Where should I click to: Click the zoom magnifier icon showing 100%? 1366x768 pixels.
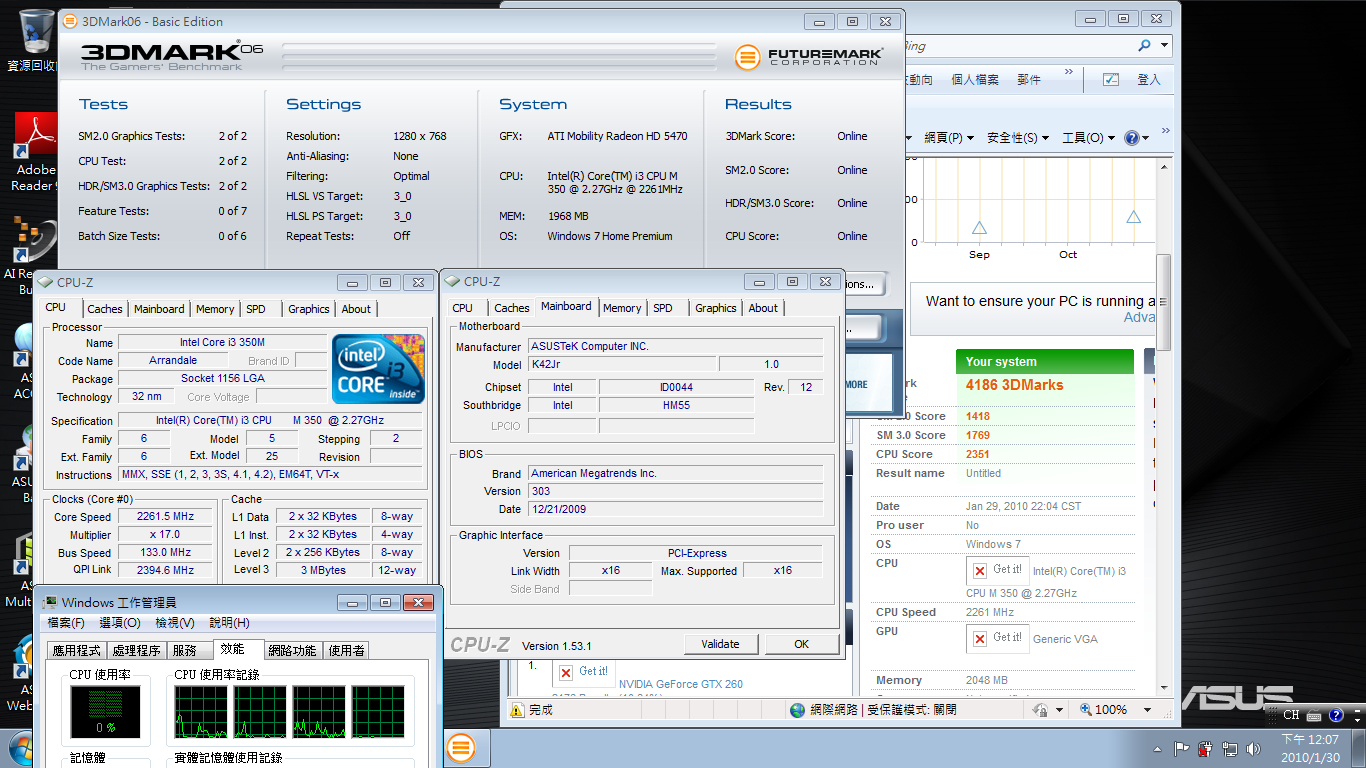click(x=1086, y=710)
